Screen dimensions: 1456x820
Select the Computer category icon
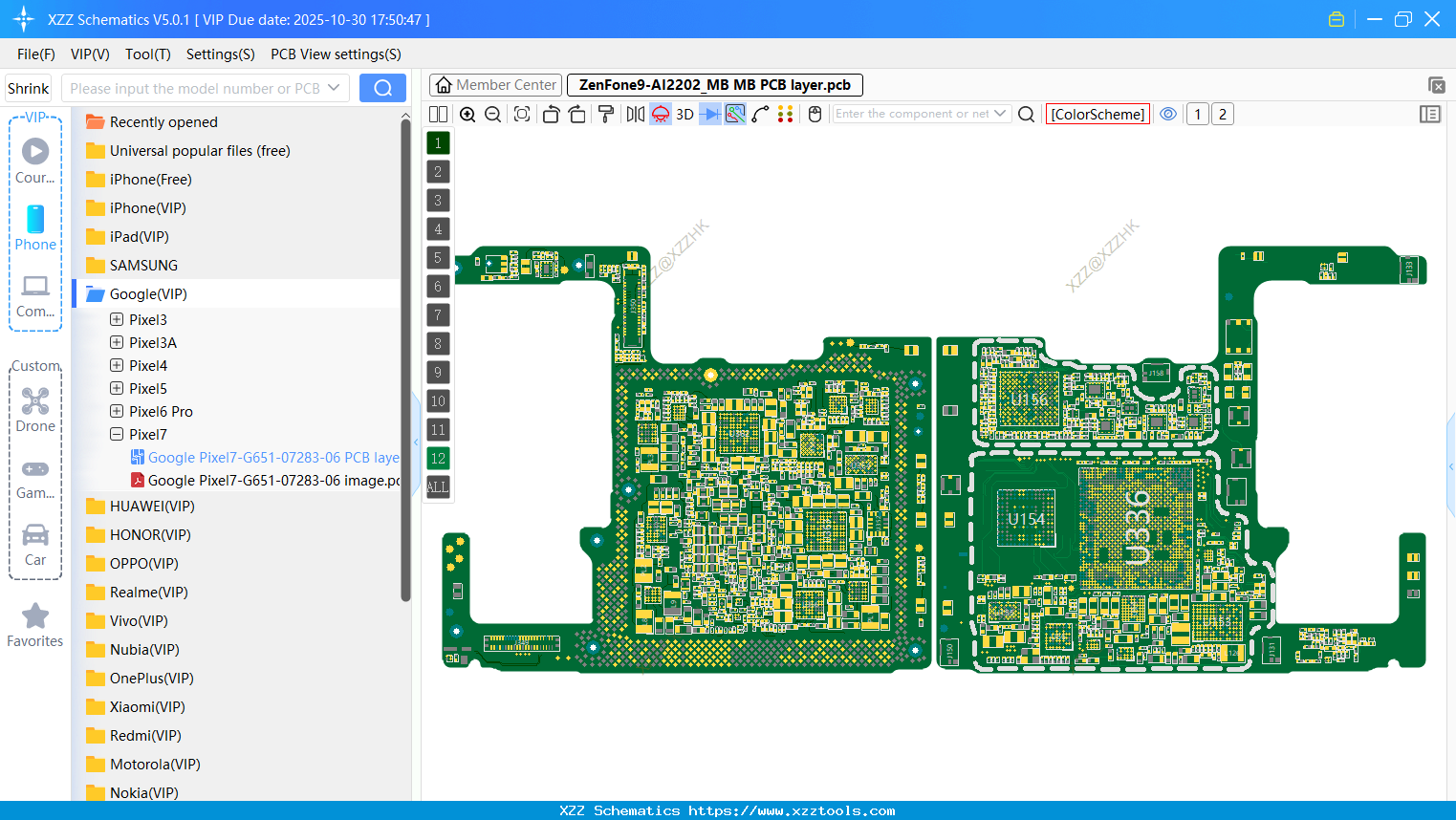pyautogui.click(x=35, y=295)
